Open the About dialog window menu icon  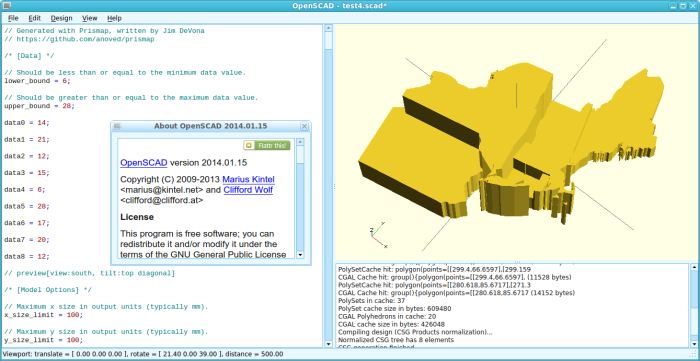[x=117, y=126]
